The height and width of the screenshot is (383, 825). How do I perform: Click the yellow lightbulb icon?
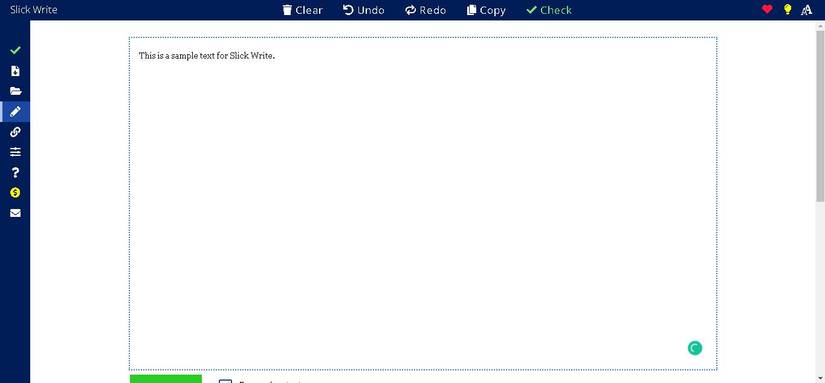(x=787, y=9)
